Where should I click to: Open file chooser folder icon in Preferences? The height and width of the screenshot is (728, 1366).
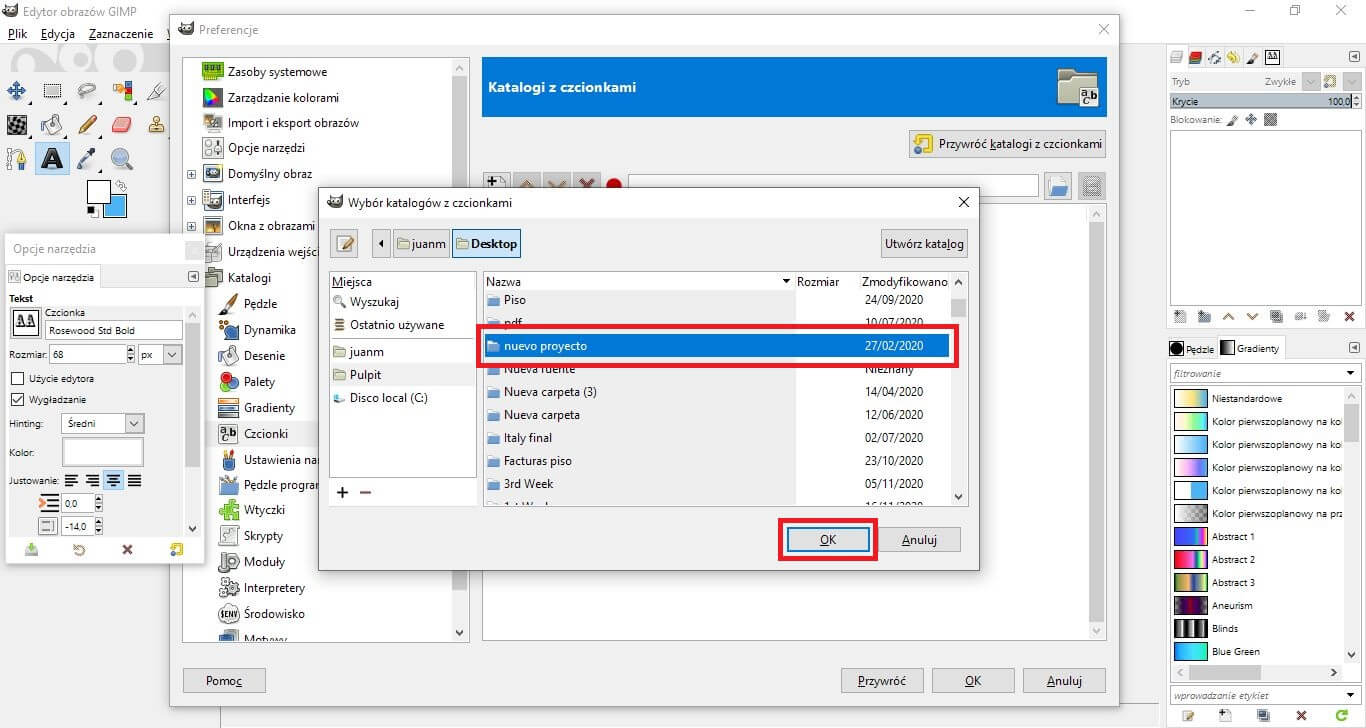click(1058, 185)
